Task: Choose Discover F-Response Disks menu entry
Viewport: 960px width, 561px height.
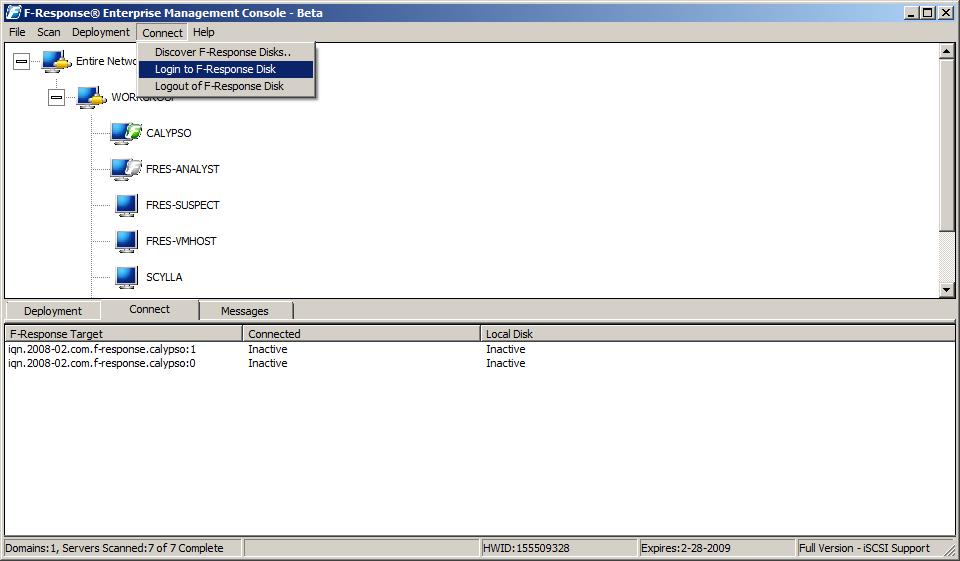Action: (226, 52)
